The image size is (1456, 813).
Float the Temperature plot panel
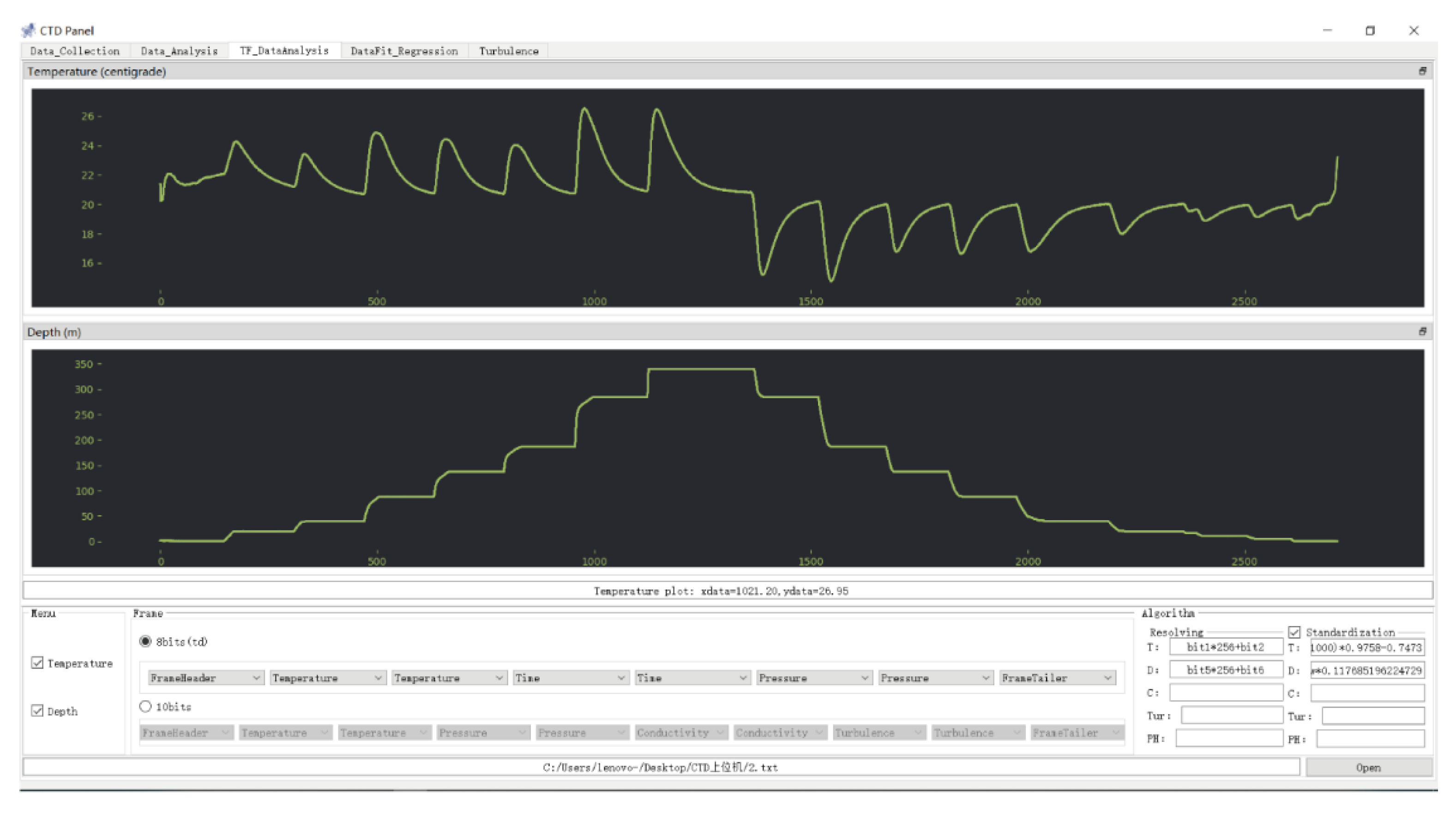tap(1422, 71)
